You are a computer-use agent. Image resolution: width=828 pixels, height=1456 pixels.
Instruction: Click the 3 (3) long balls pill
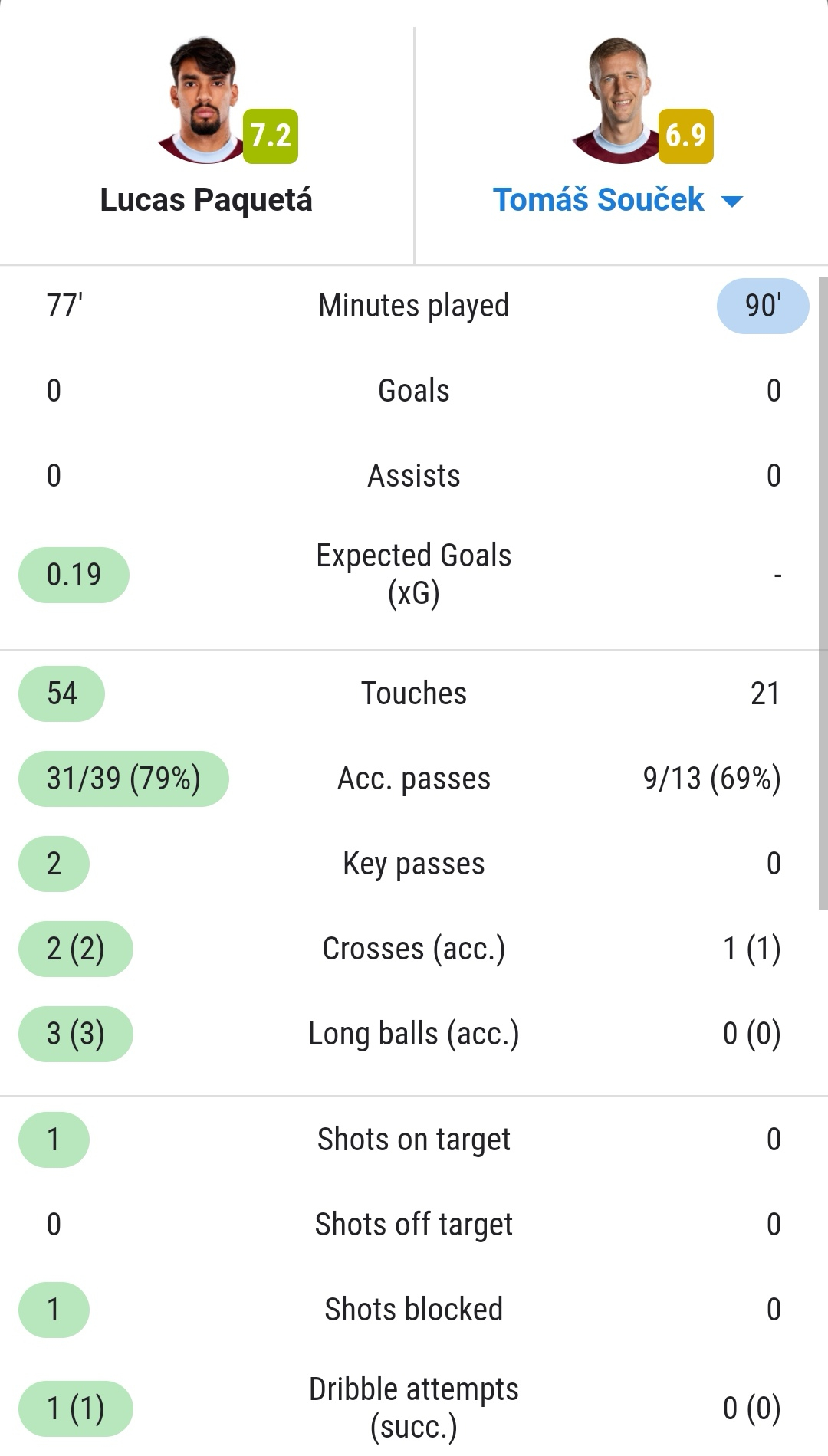[x=75, y=1034]
